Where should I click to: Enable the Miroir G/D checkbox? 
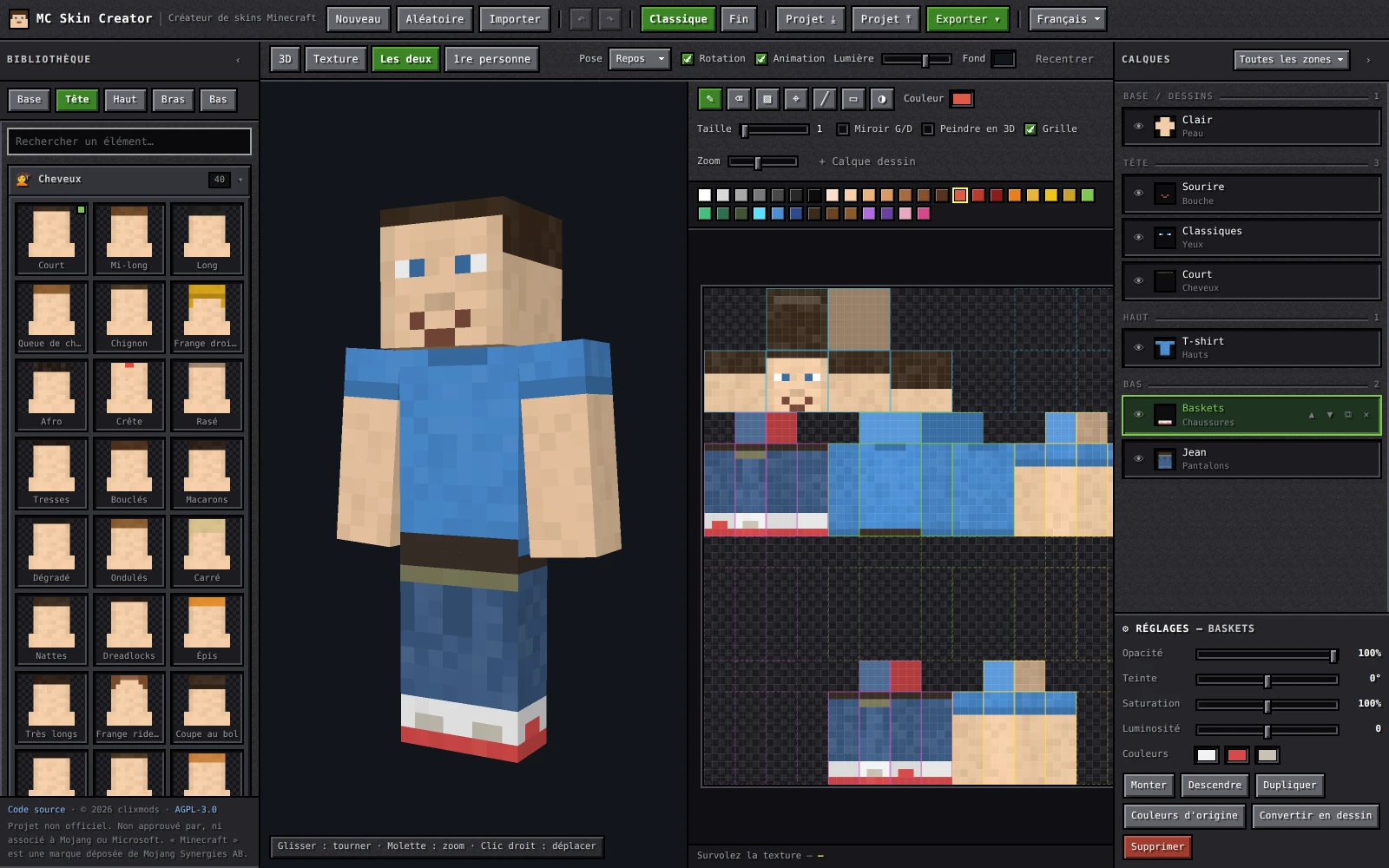pyautogui.click(x=842, y=129)
